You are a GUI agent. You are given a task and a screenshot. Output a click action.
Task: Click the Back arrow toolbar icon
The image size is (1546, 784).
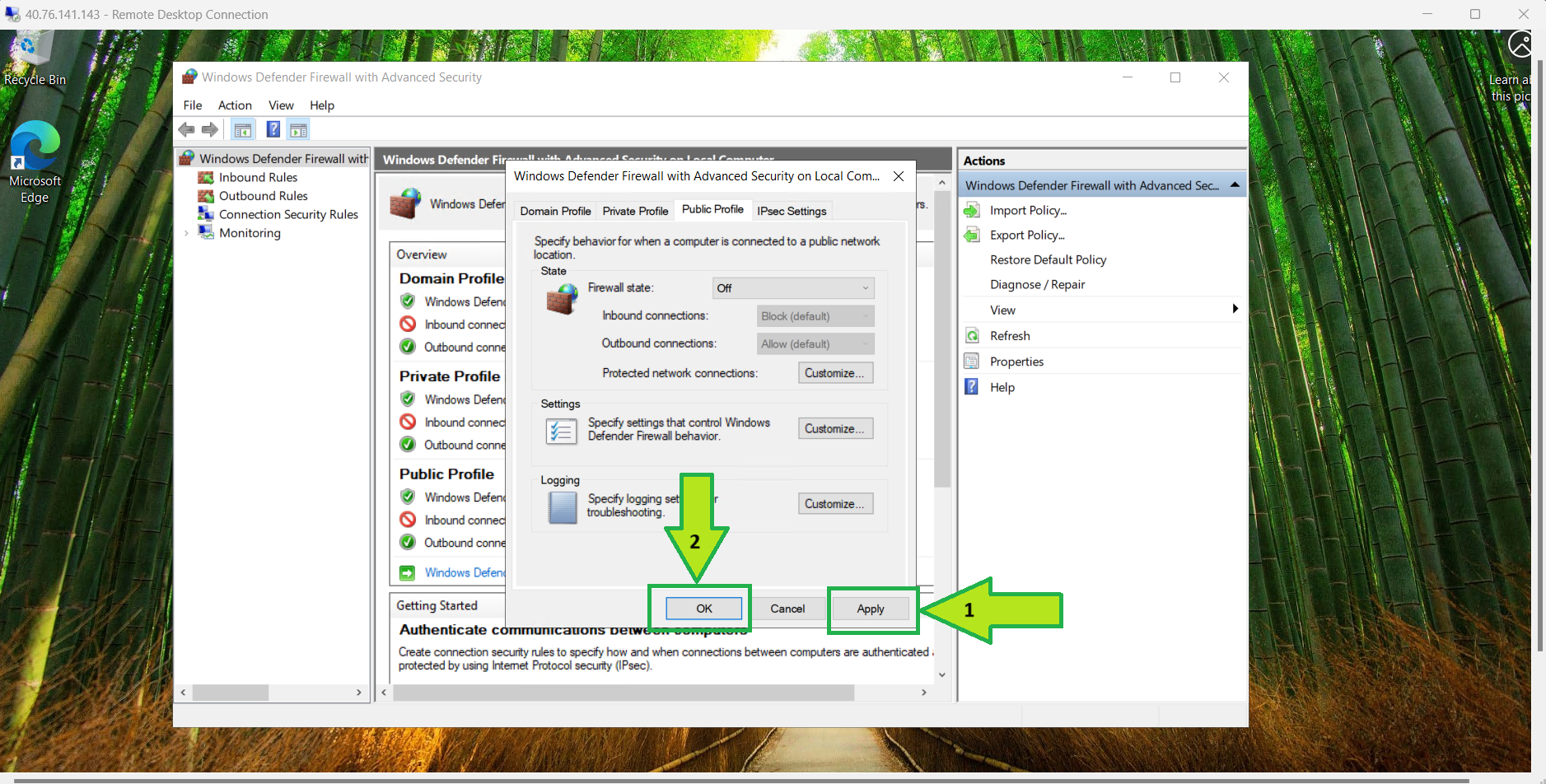click(x=187, y=129)
